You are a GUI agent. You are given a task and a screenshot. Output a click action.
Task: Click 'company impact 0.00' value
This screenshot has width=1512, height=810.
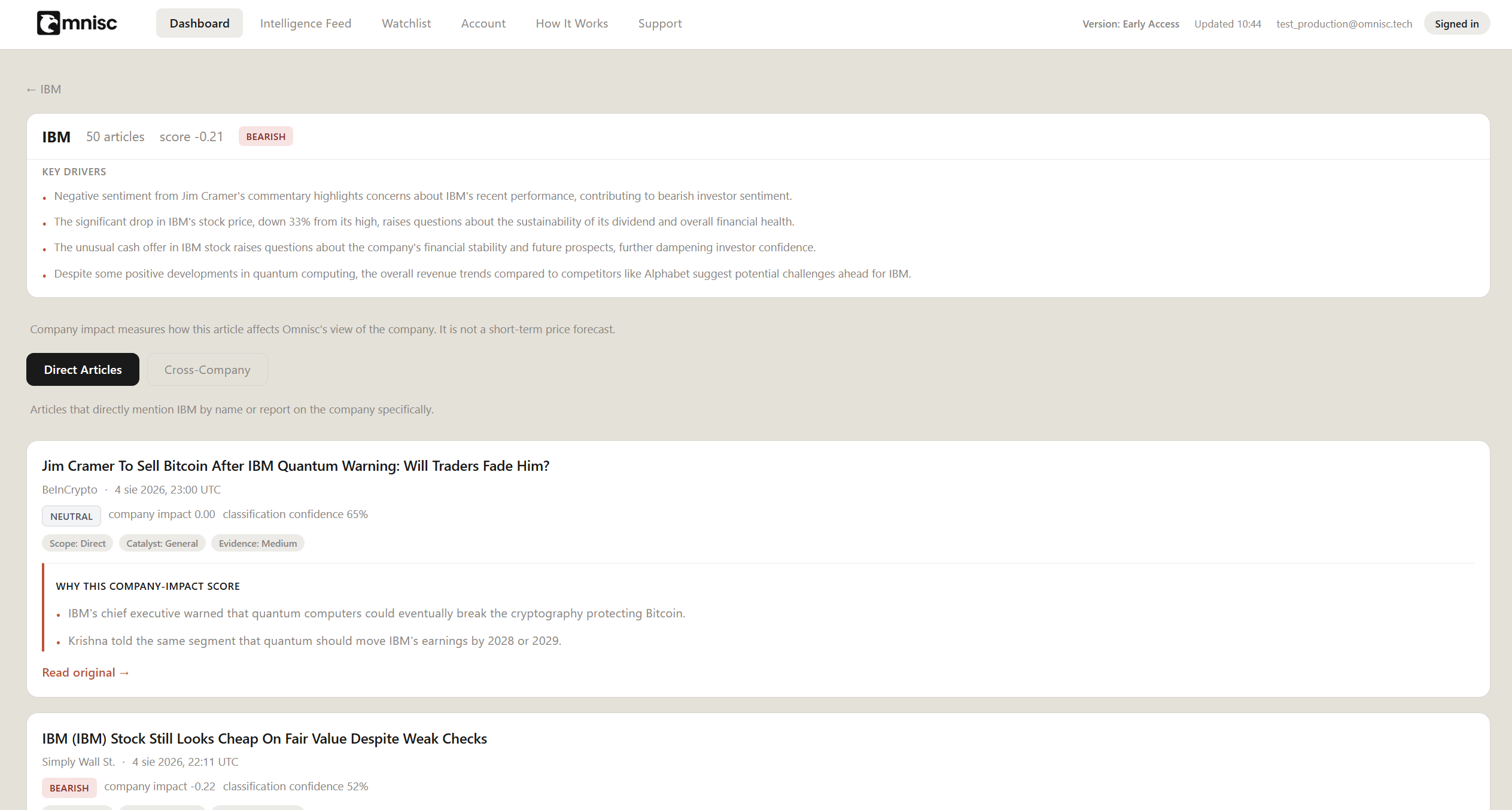coord(162,514)
